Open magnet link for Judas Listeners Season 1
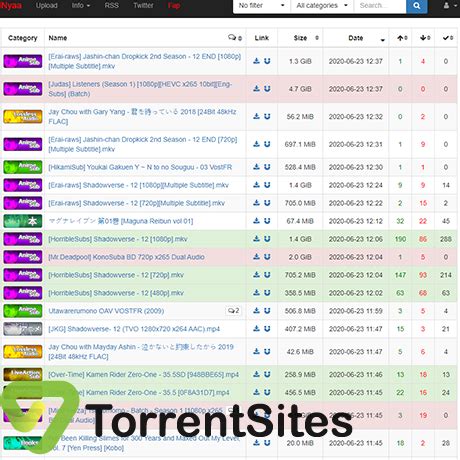Screen dimensions: 460x460 (267, 89)
